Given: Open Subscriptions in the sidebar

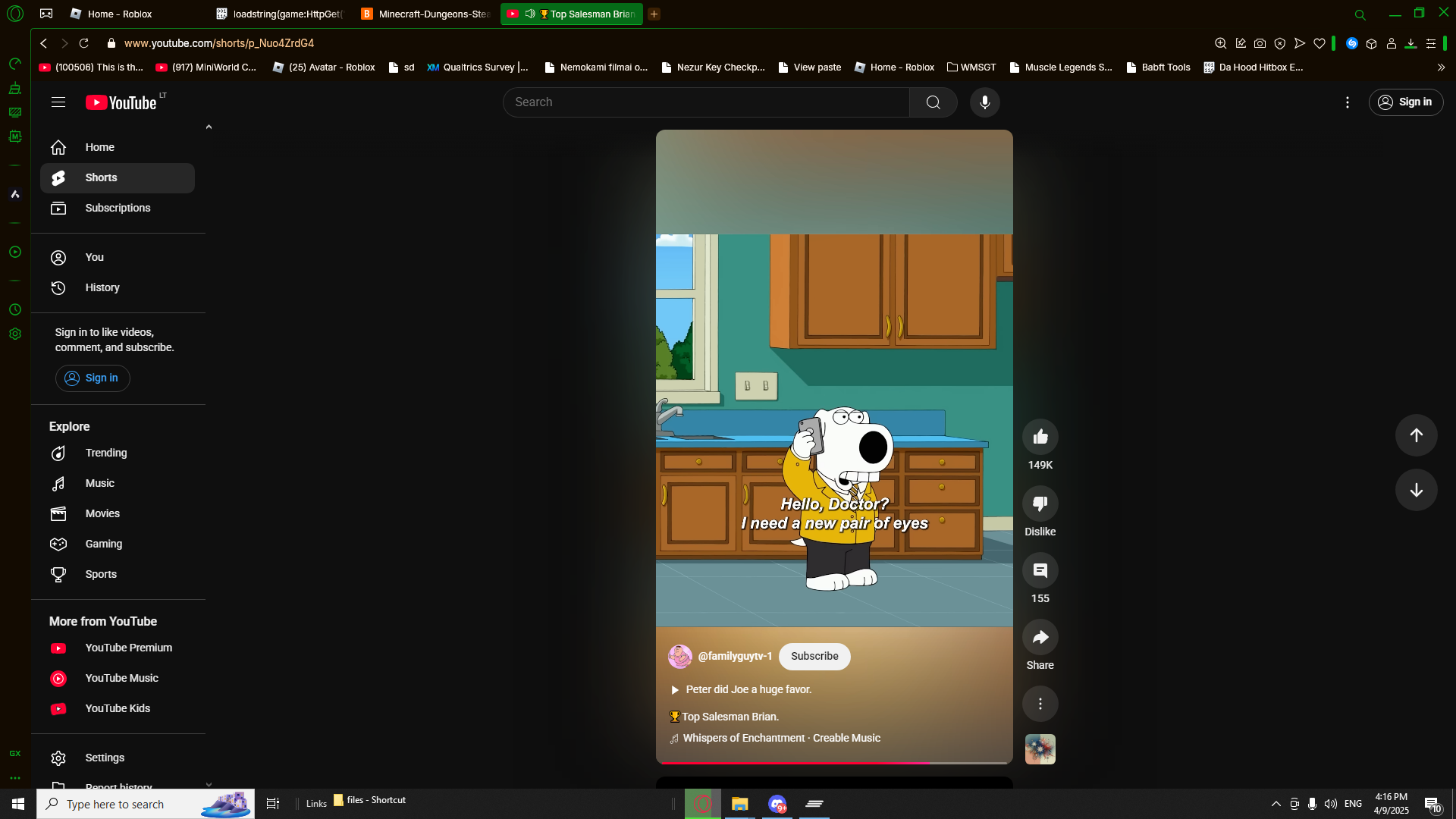Looking at the screenshot, I should (118, 209).
